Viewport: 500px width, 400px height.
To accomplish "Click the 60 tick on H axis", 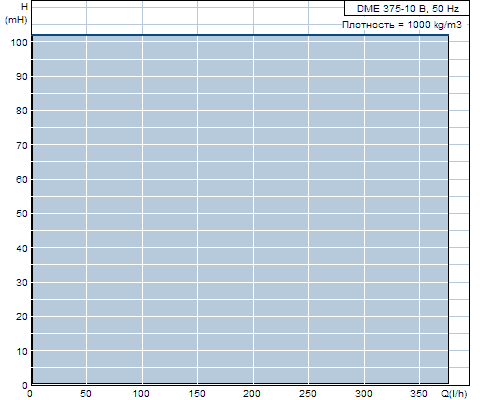I will tap(22, 179).
